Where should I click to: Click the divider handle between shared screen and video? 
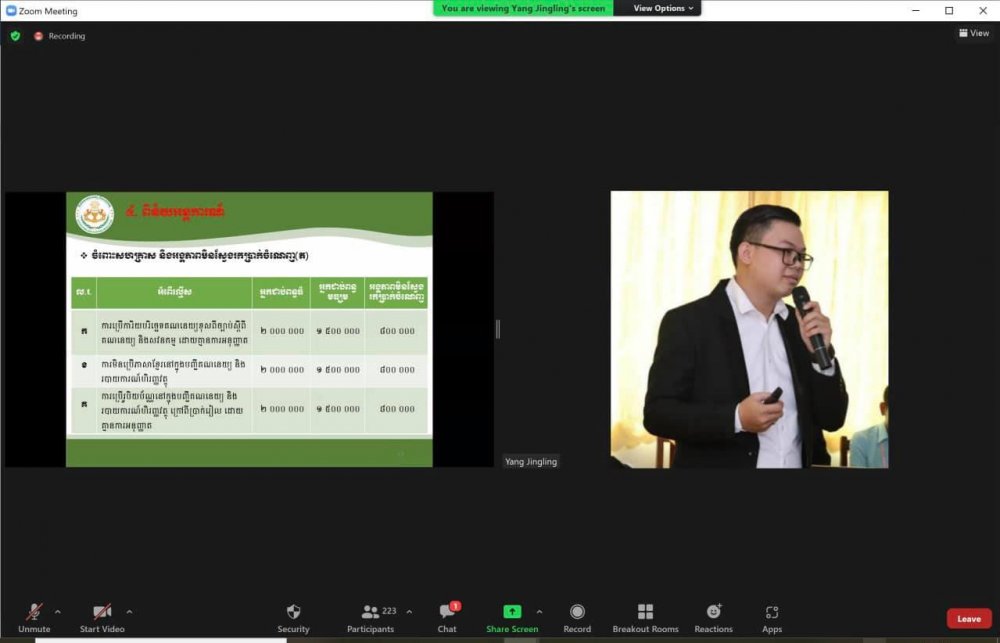[x=497, y=329]
